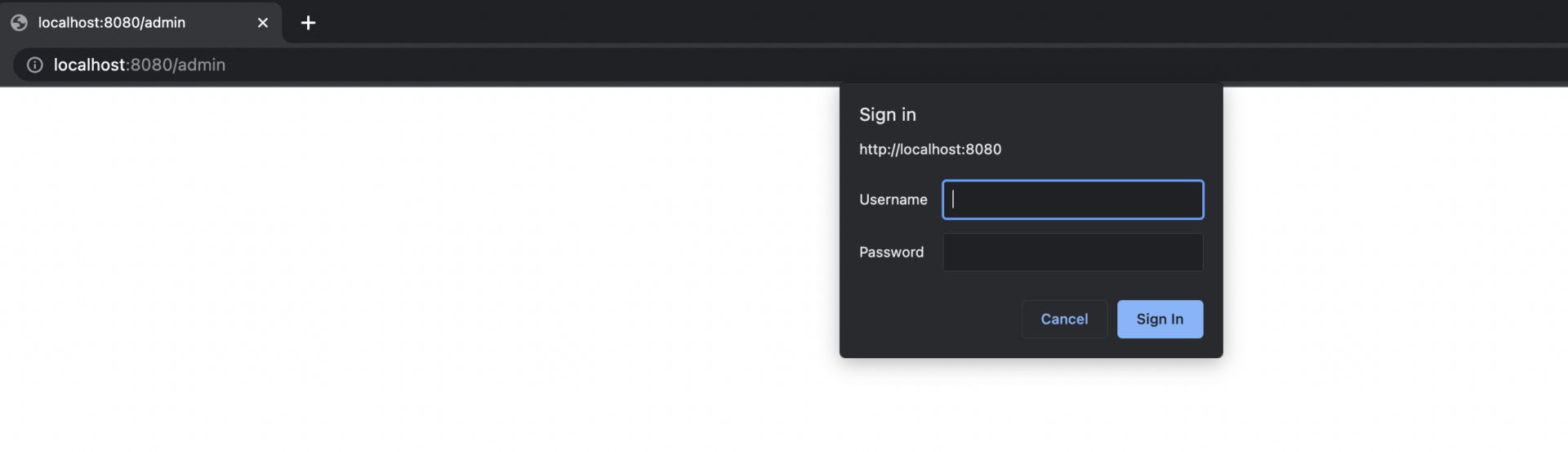Click the empty dialog space left of Cancel
This screenshot has height=452, width=1568.
coord(931,319)
